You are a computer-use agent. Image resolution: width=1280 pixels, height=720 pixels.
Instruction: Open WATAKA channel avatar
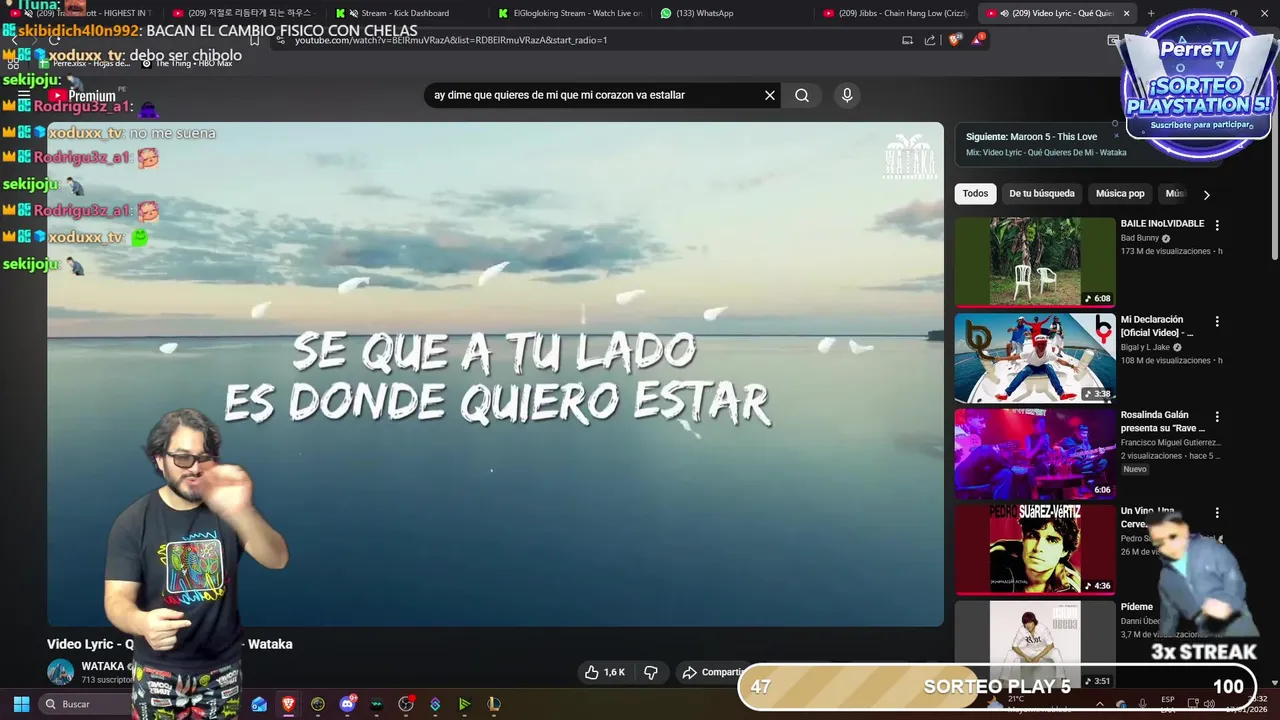click(x=61, y=672)
